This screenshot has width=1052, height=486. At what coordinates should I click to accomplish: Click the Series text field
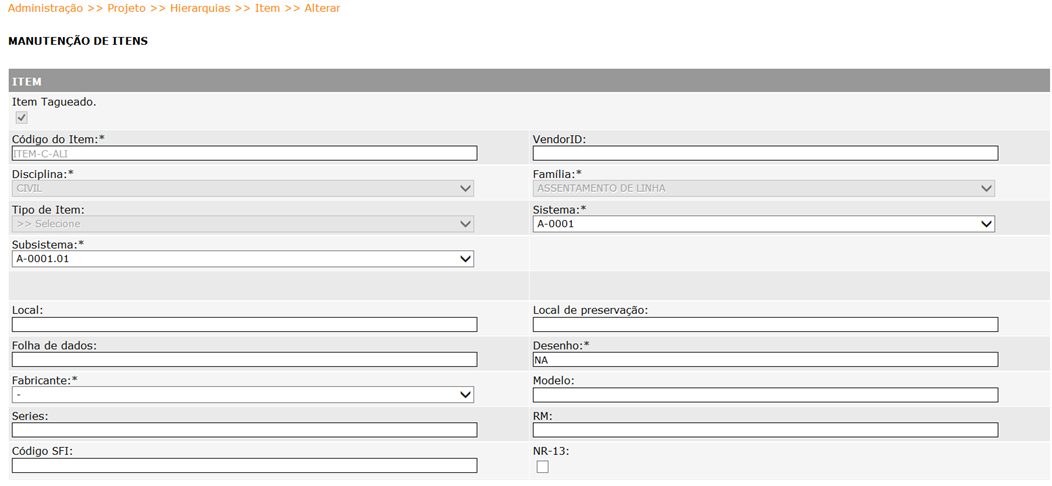[x=245, y=430]
